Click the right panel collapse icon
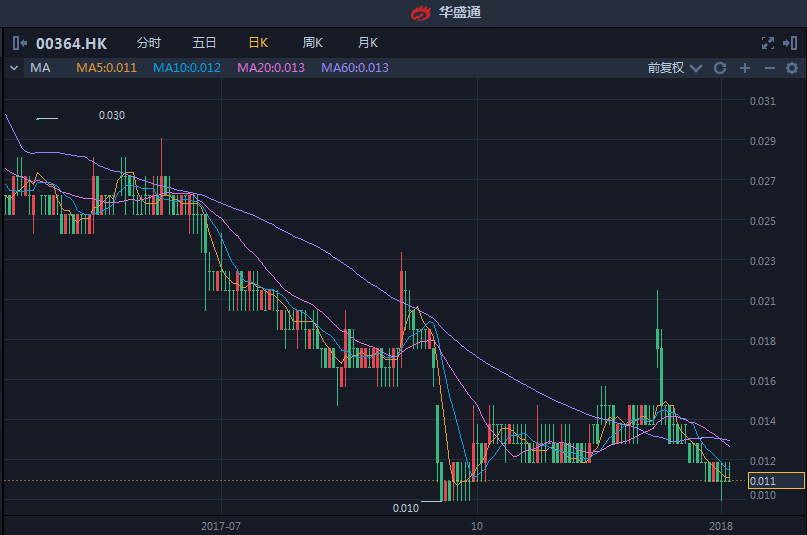 click(790, 43)
